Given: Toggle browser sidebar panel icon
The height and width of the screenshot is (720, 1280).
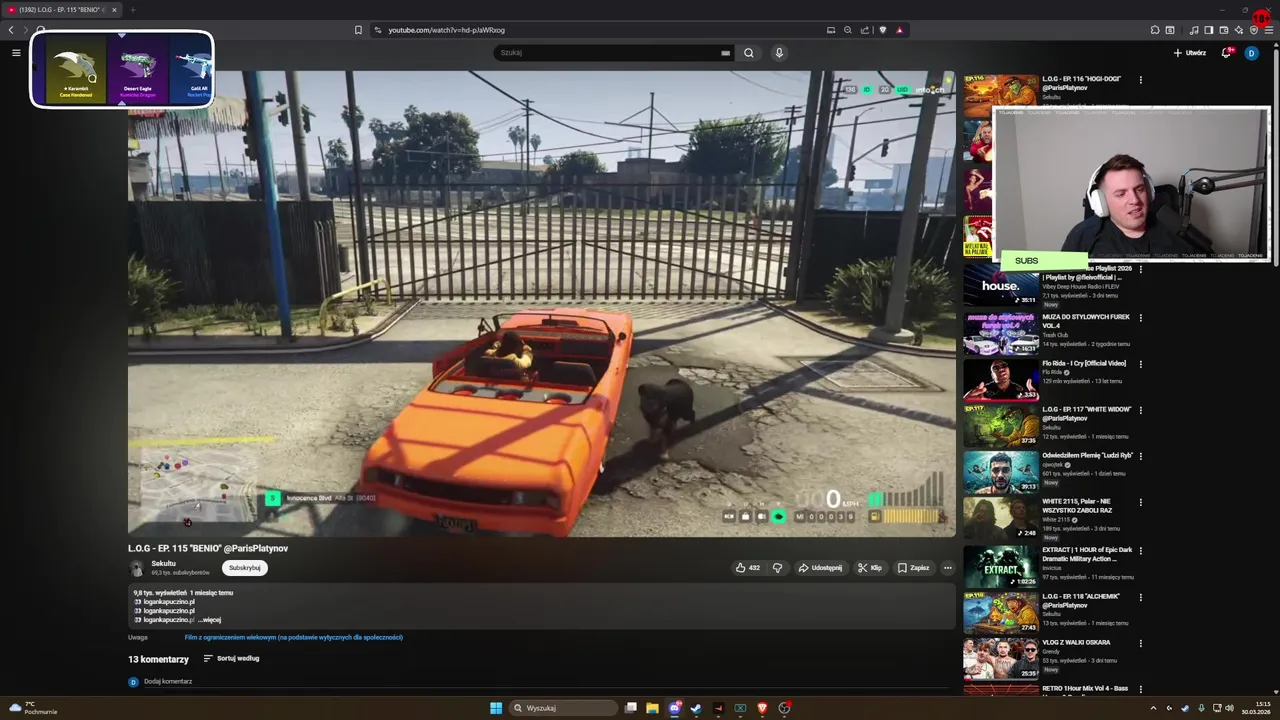Looking at the screenshot, I should pos(1208,30).
